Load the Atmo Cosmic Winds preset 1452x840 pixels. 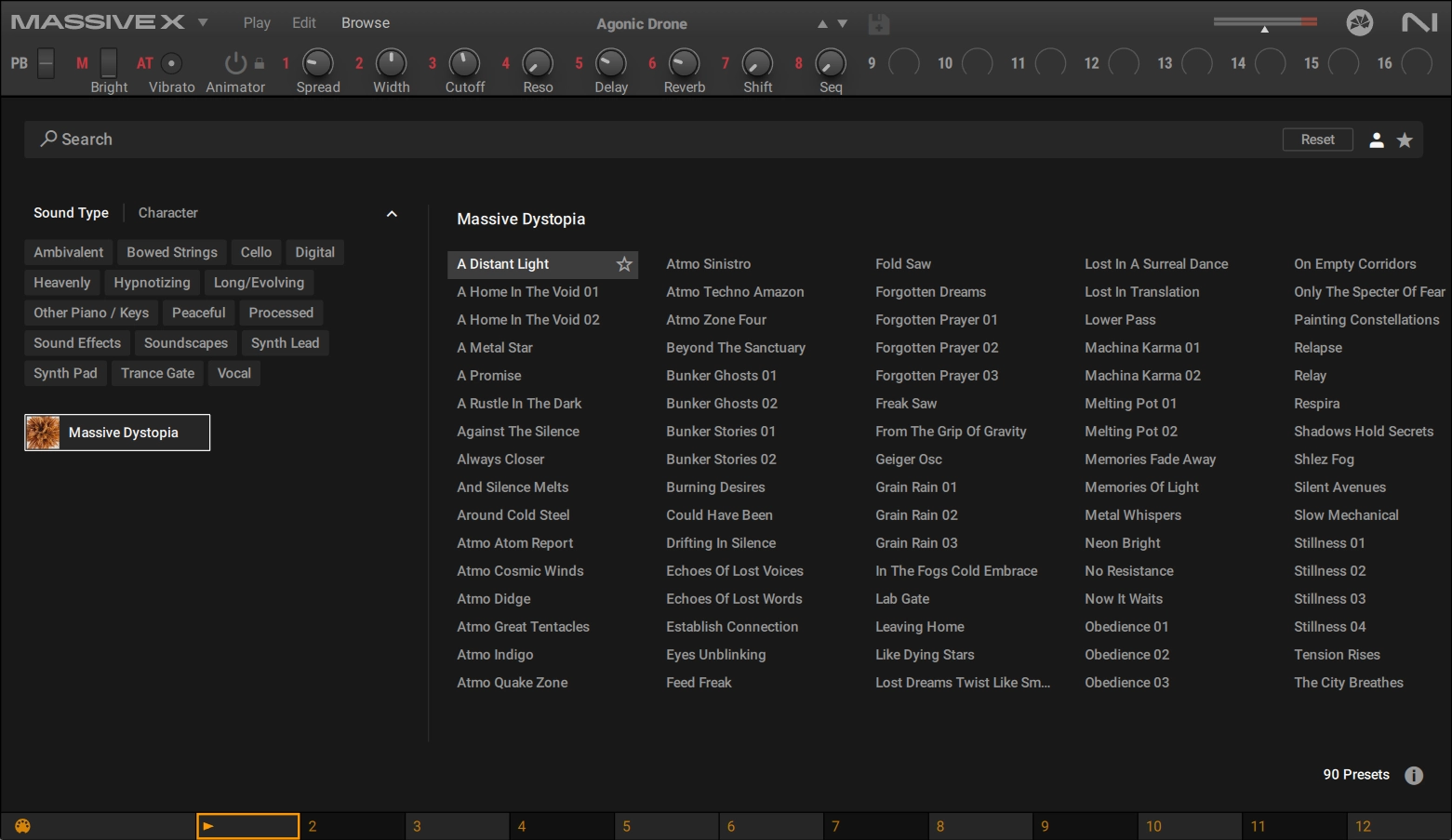click(520, 571)
